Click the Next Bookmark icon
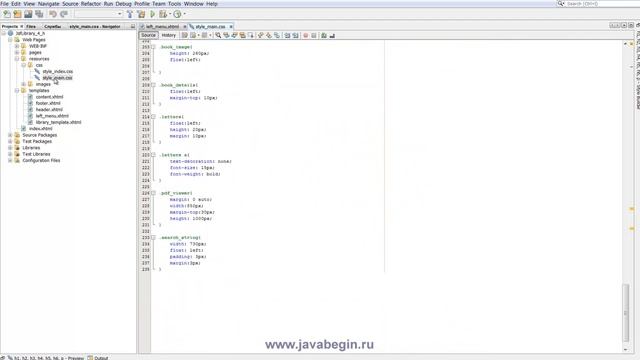This screenshot has width=640, height=360. pos(269,36)
